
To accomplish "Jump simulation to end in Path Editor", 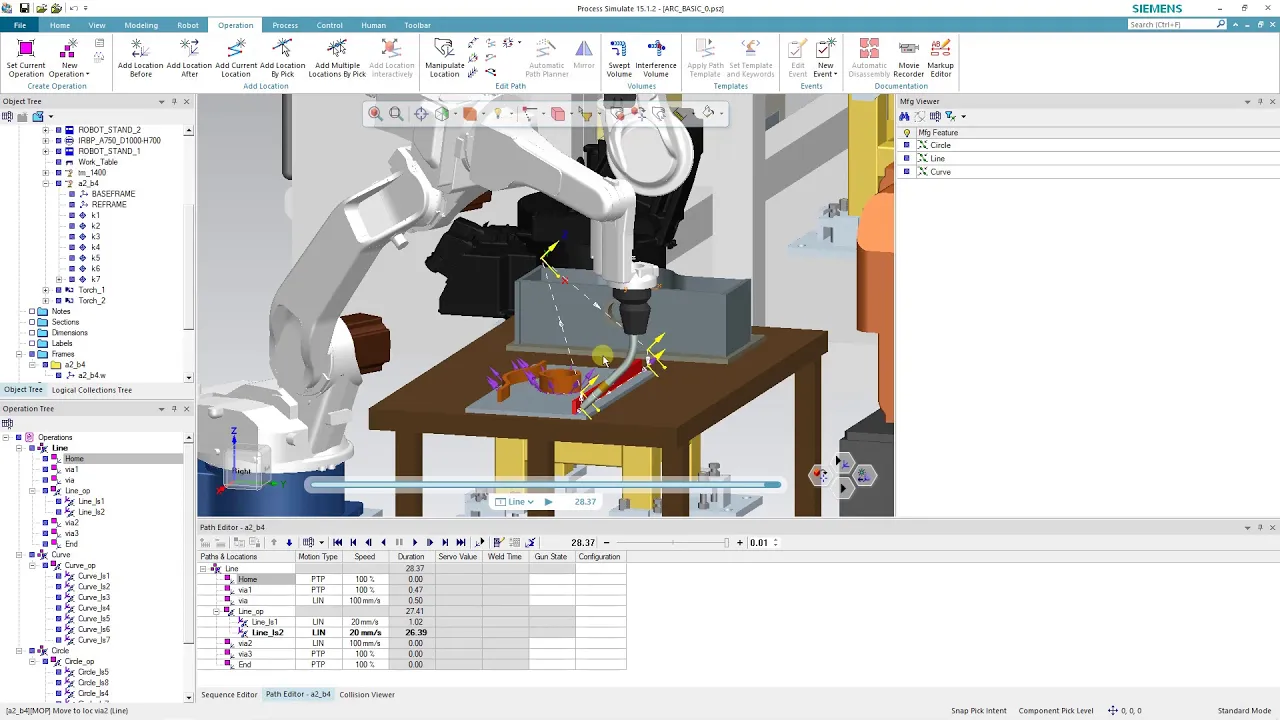I will 461,543.
